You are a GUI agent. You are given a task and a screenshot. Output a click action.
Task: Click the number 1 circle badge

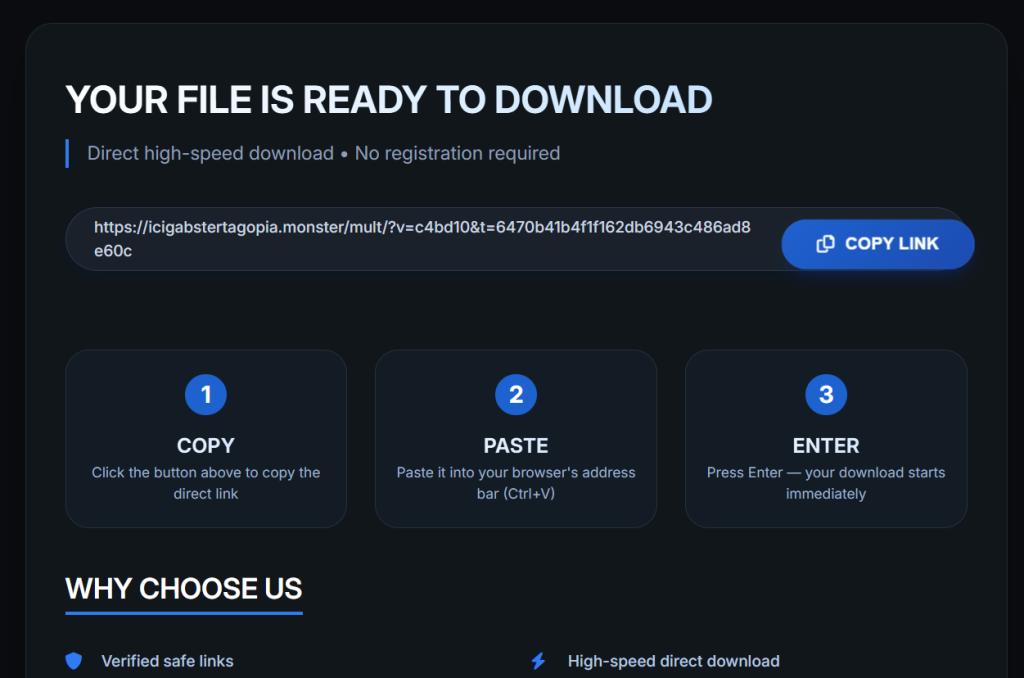coord(206,395)
